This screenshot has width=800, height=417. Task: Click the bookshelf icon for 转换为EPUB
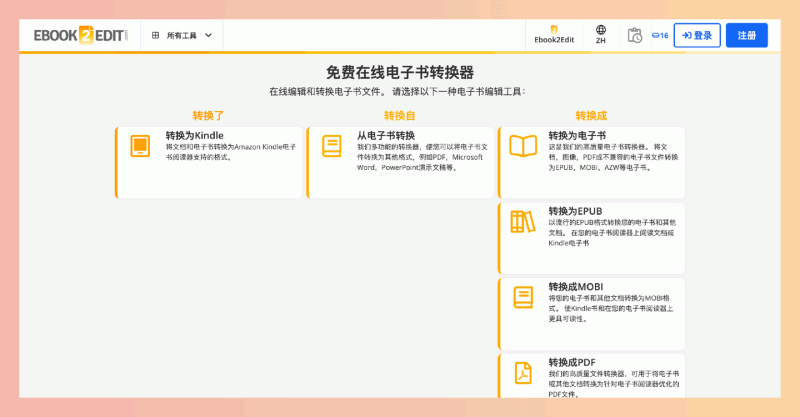click(523, 222)
